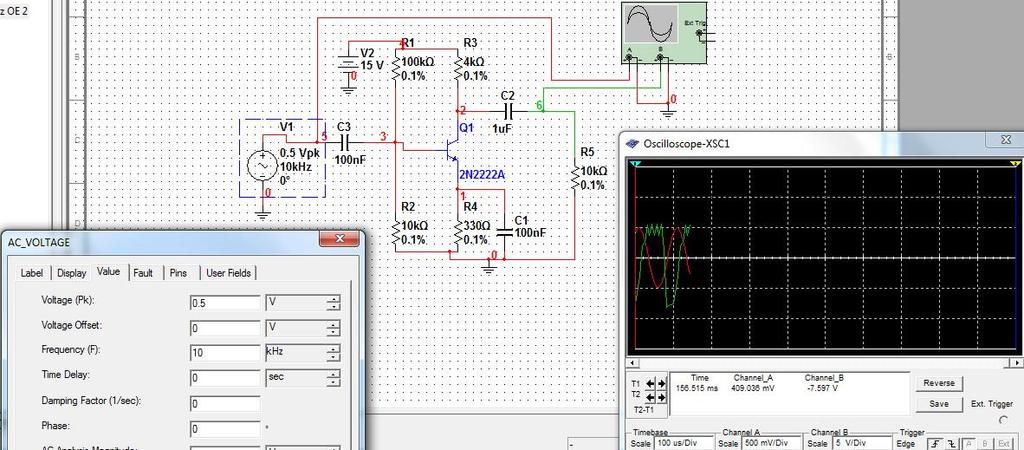Image resolution: width=1024 pixels, height=450 pixels.
Task: Click the Voltage (Pk) field showing 0.5
Action: (x=225, y=303)
